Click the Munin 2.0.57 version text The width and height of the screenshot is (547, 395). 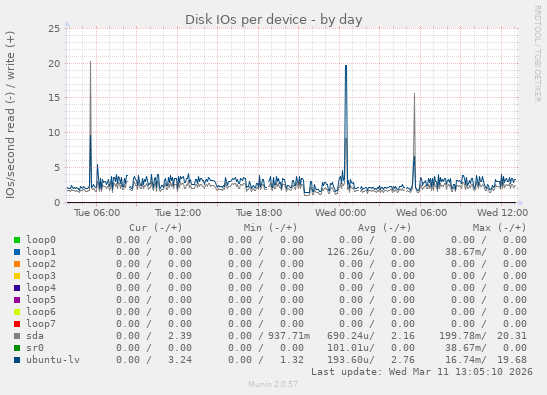273,384
